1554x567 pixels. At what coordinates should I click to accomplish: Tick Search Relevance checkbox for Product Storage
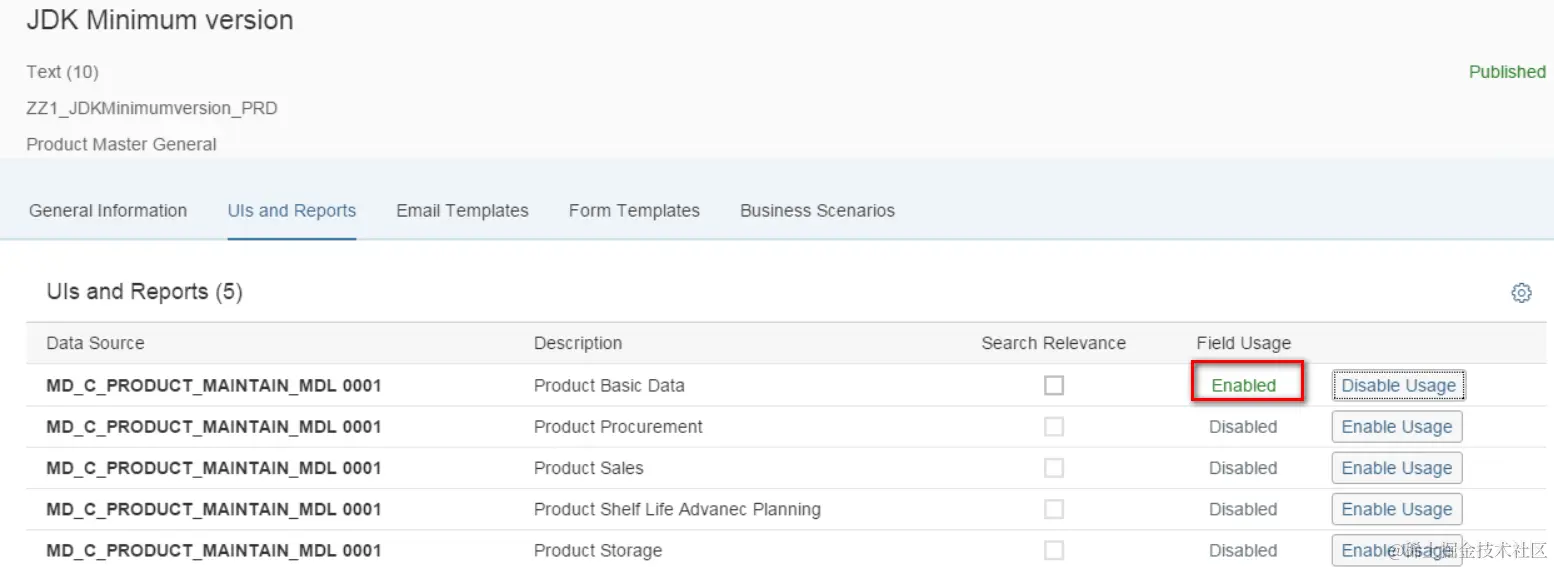(1054, 550)
